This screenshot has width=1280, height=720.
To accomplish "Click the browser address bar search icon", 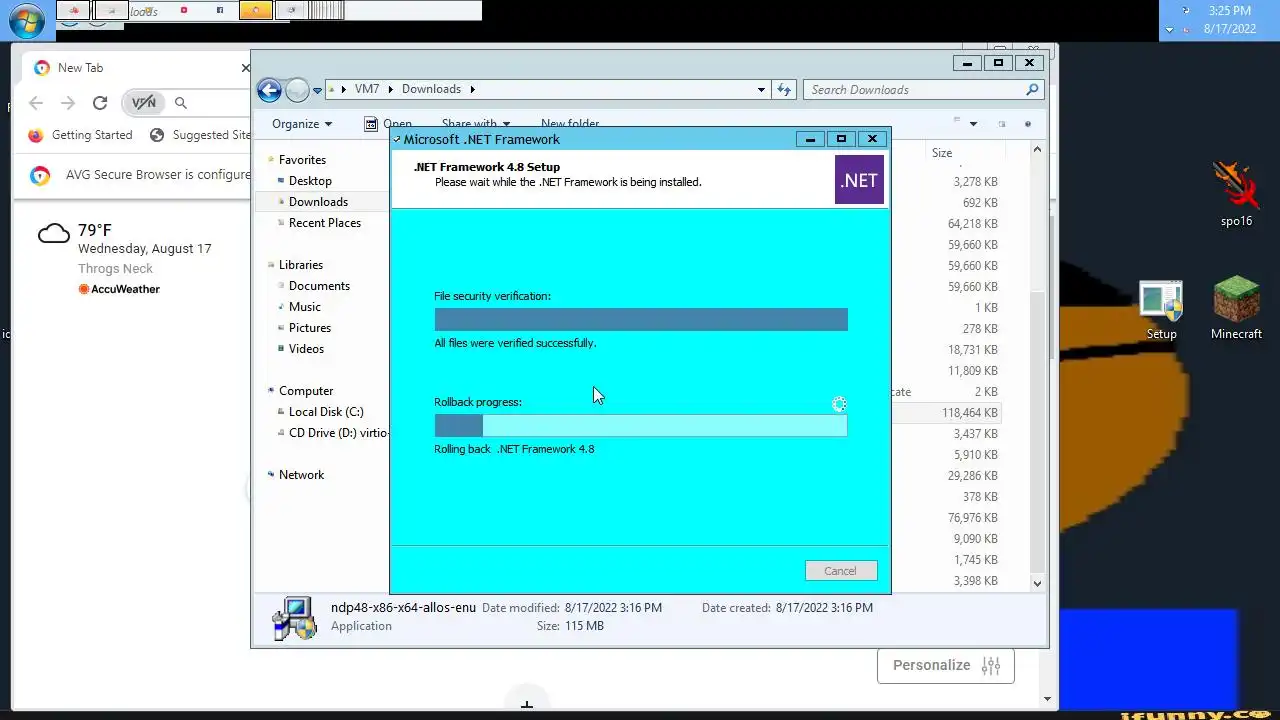I will pos(181,103).
